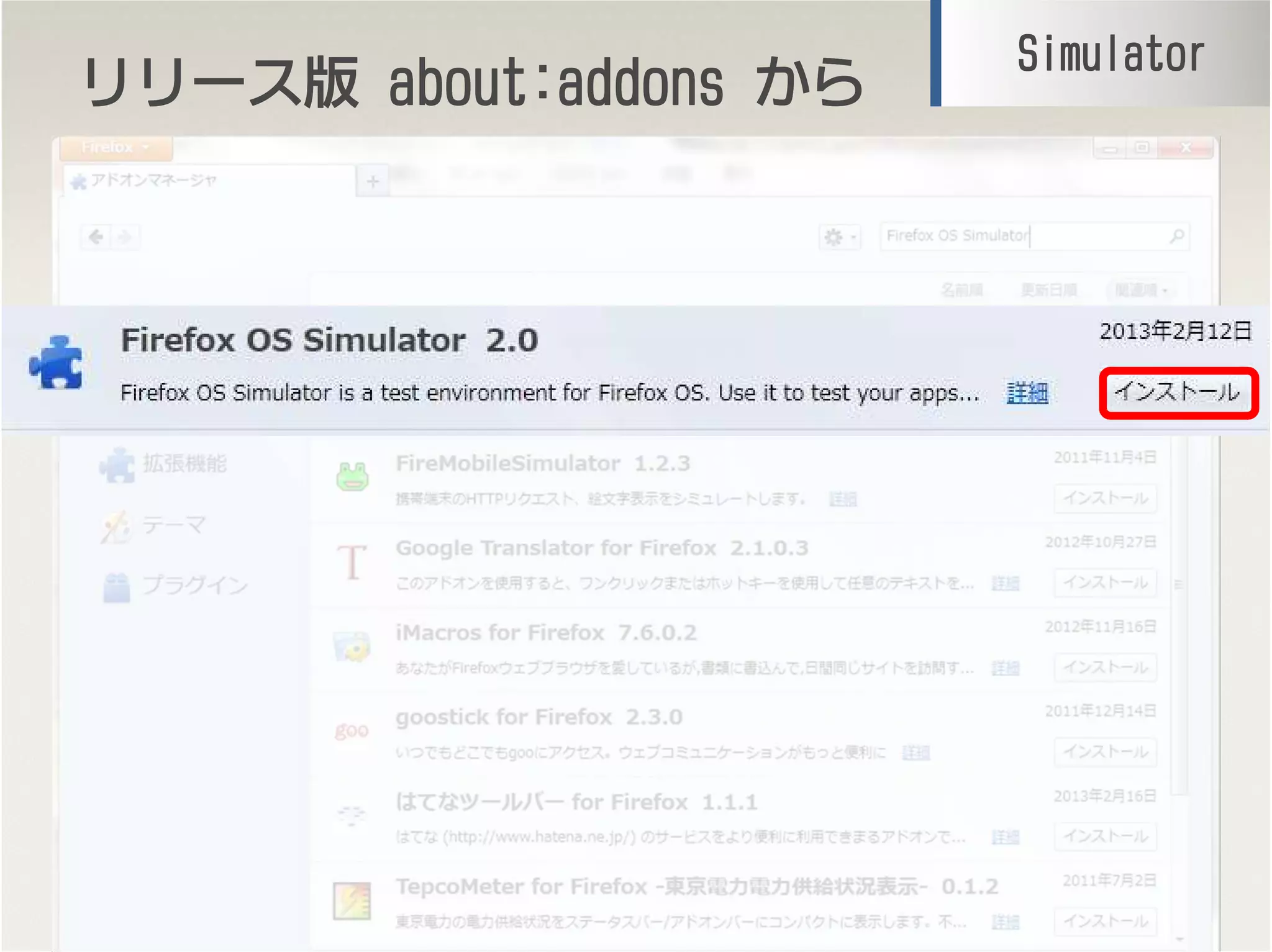Click the テーマ brush icon
Image resolution: width=1272 pixels, height=952 pixels.
coord(116,527)
